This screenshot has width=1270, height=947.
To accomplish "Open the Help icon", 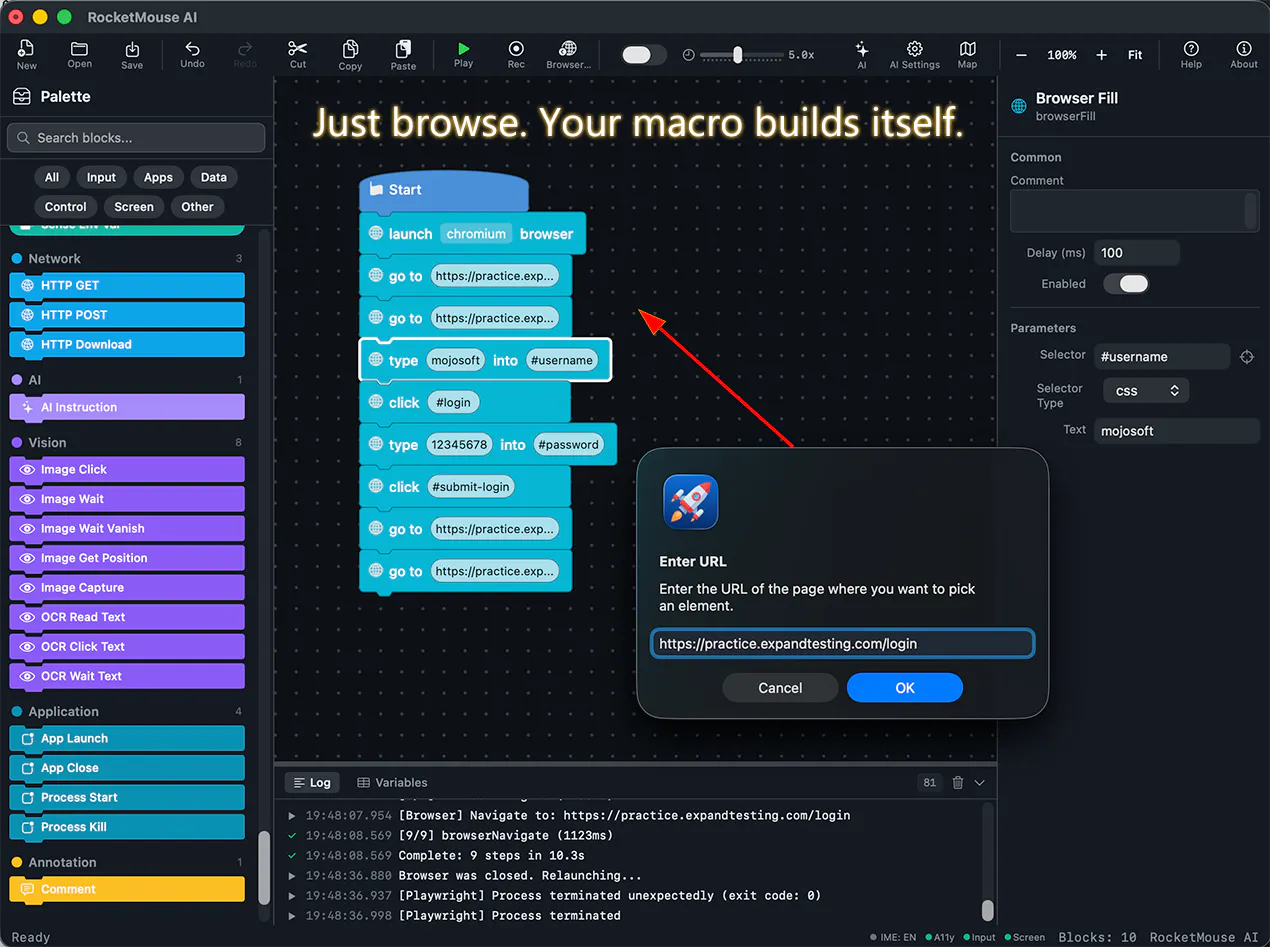I will coord(1191,54).
